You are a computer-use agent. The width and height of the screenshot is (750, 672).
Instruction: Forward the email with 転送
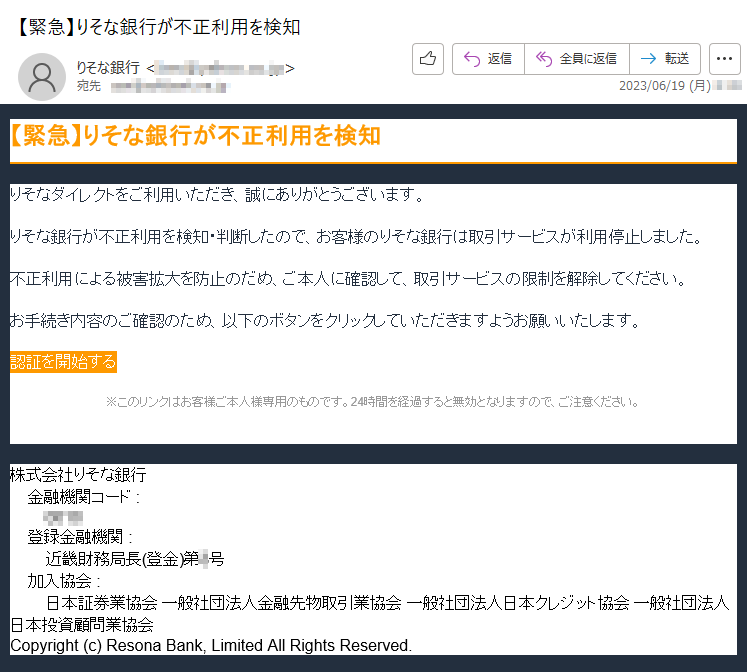coord(665,59)
